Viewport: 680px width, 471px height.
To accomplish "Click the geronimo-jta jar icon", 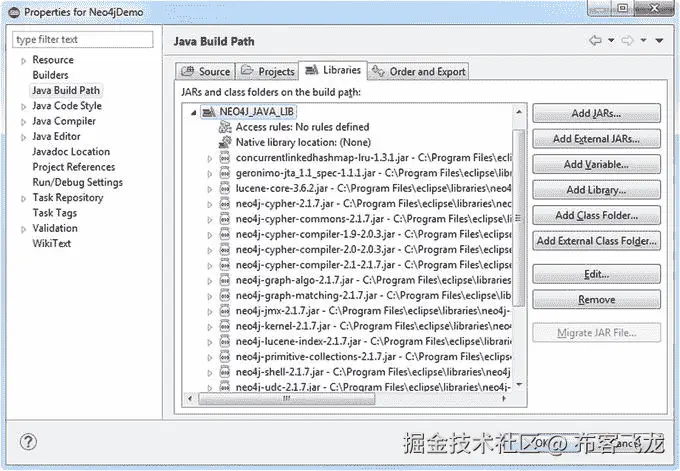I will [225, 173].
